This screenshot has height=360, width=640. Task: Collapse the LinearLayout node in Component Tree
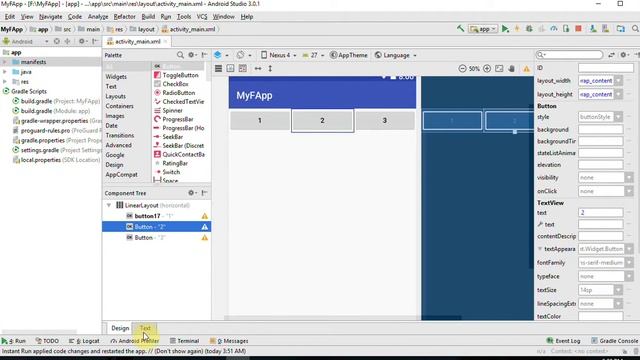tap(109, 205)
